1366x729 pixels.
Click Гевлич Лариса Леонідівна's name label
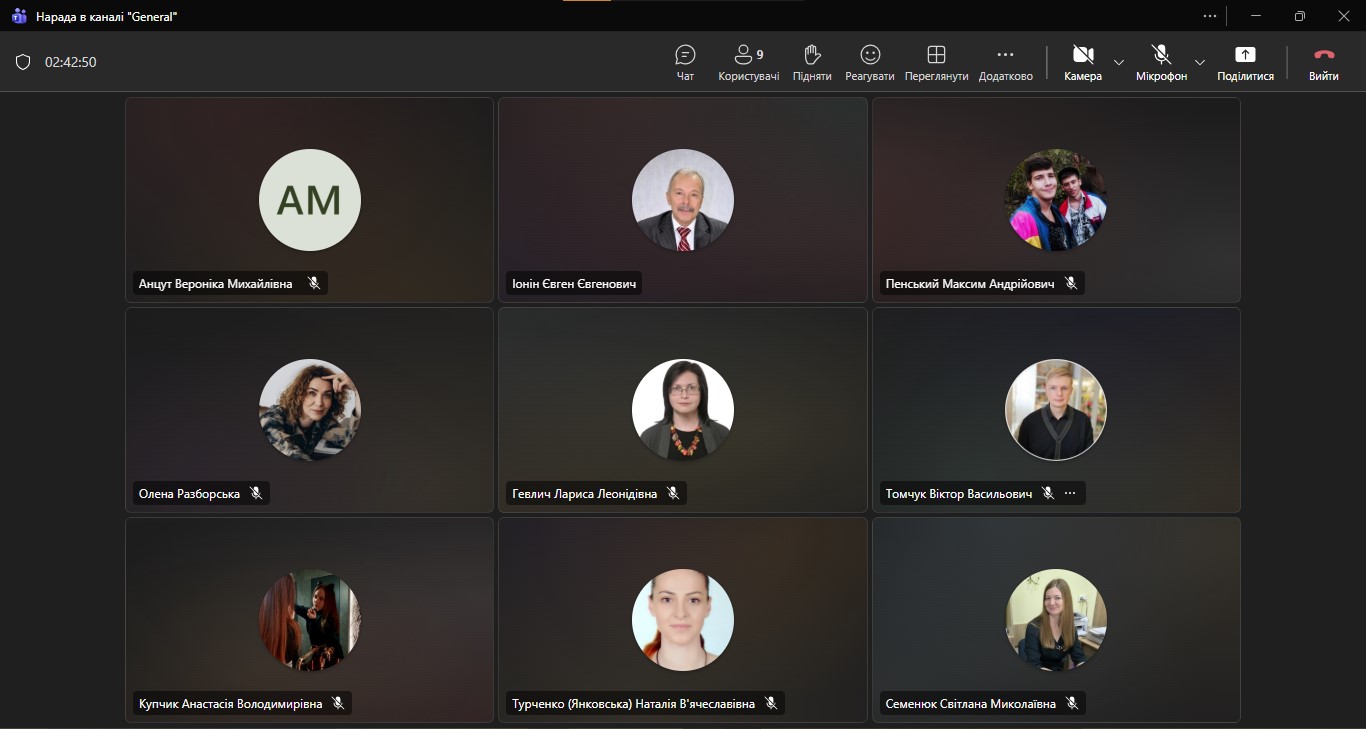click(585, 494)
